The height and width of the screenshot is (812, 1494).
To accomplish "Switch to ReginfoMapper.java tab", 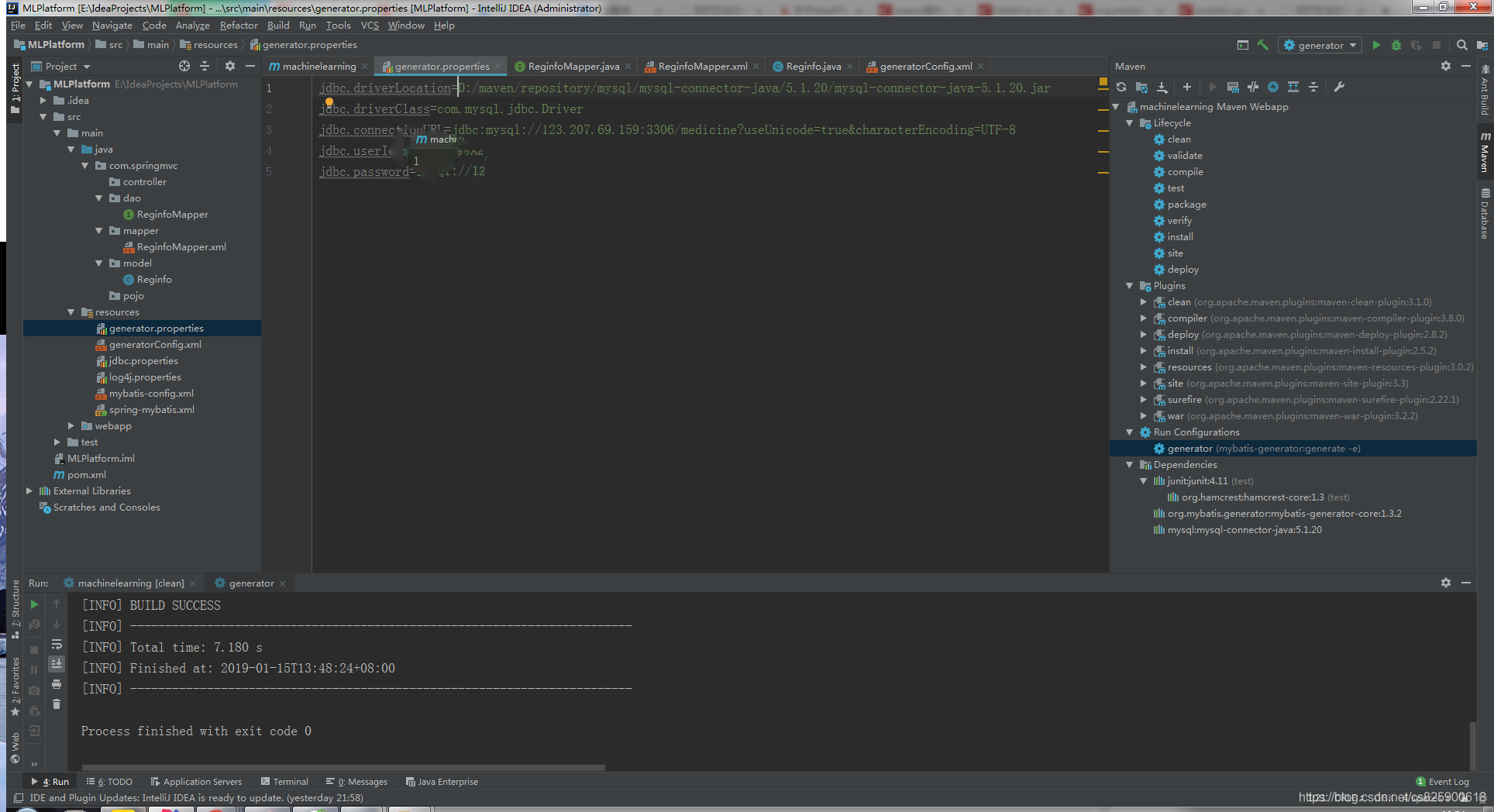I will (573, 67).
